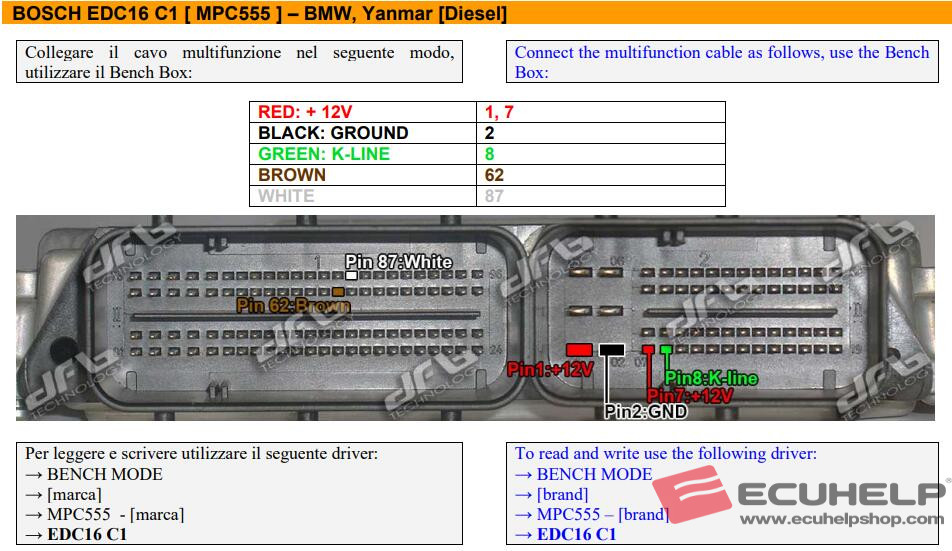Click the 'Pin 62:Brown' label on connector
Viewport: 952px width, 551px height.
coord(293,305)
